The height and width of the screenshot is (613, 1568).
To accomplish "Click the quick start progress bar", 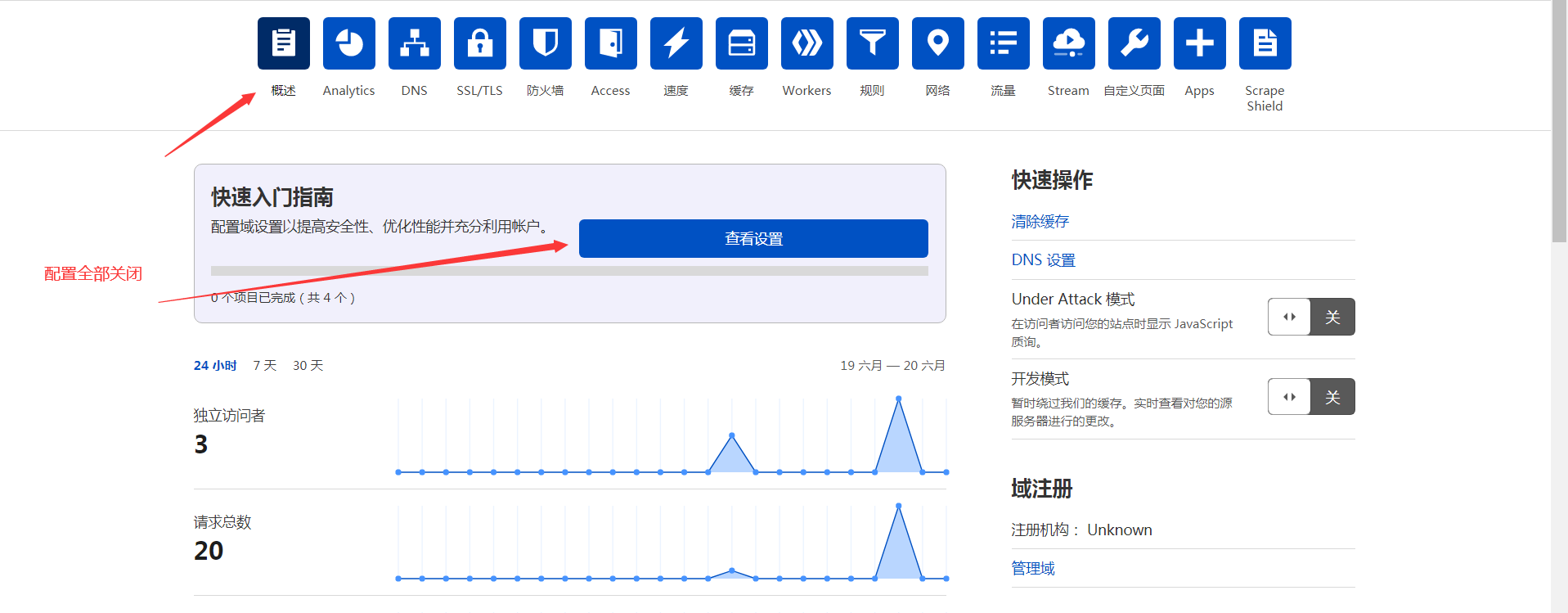I will click(569, 271).
